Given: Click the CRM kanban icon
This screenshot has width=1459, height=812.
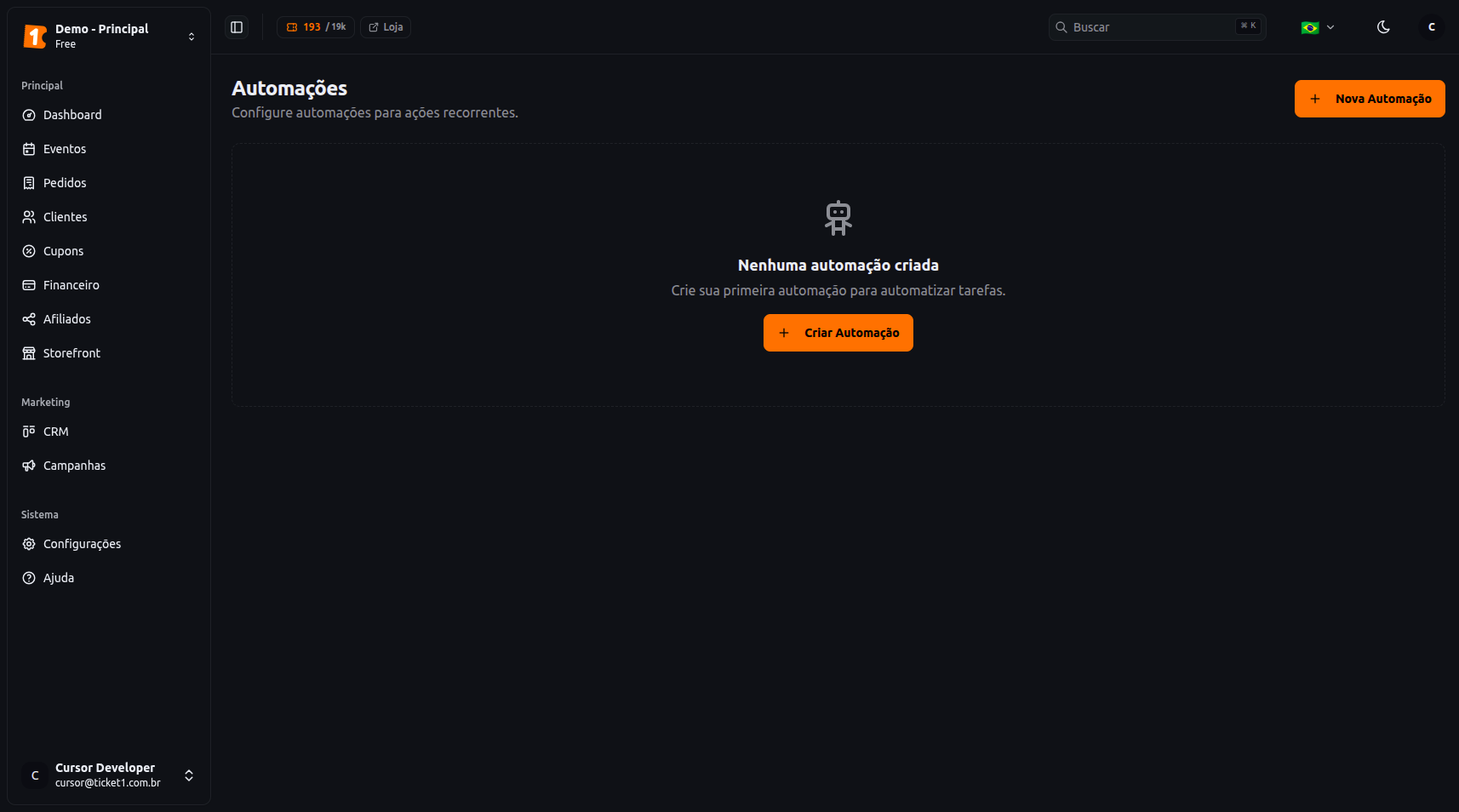Looking at the screenshot, I should coord(29,432).
